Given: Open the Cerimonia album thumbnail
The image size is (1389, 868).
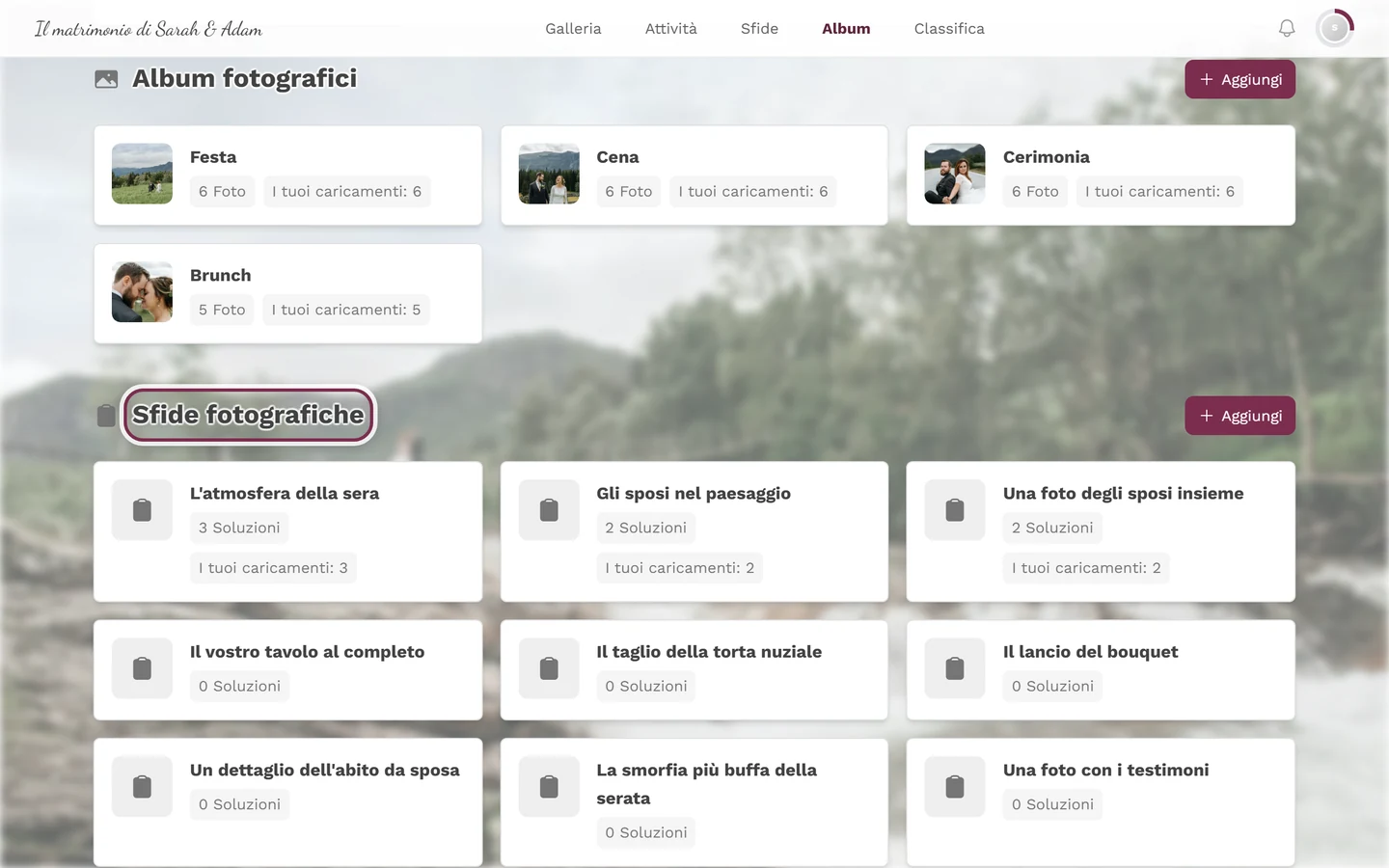Looking at the screenshot, I should [x=955, y=174].
